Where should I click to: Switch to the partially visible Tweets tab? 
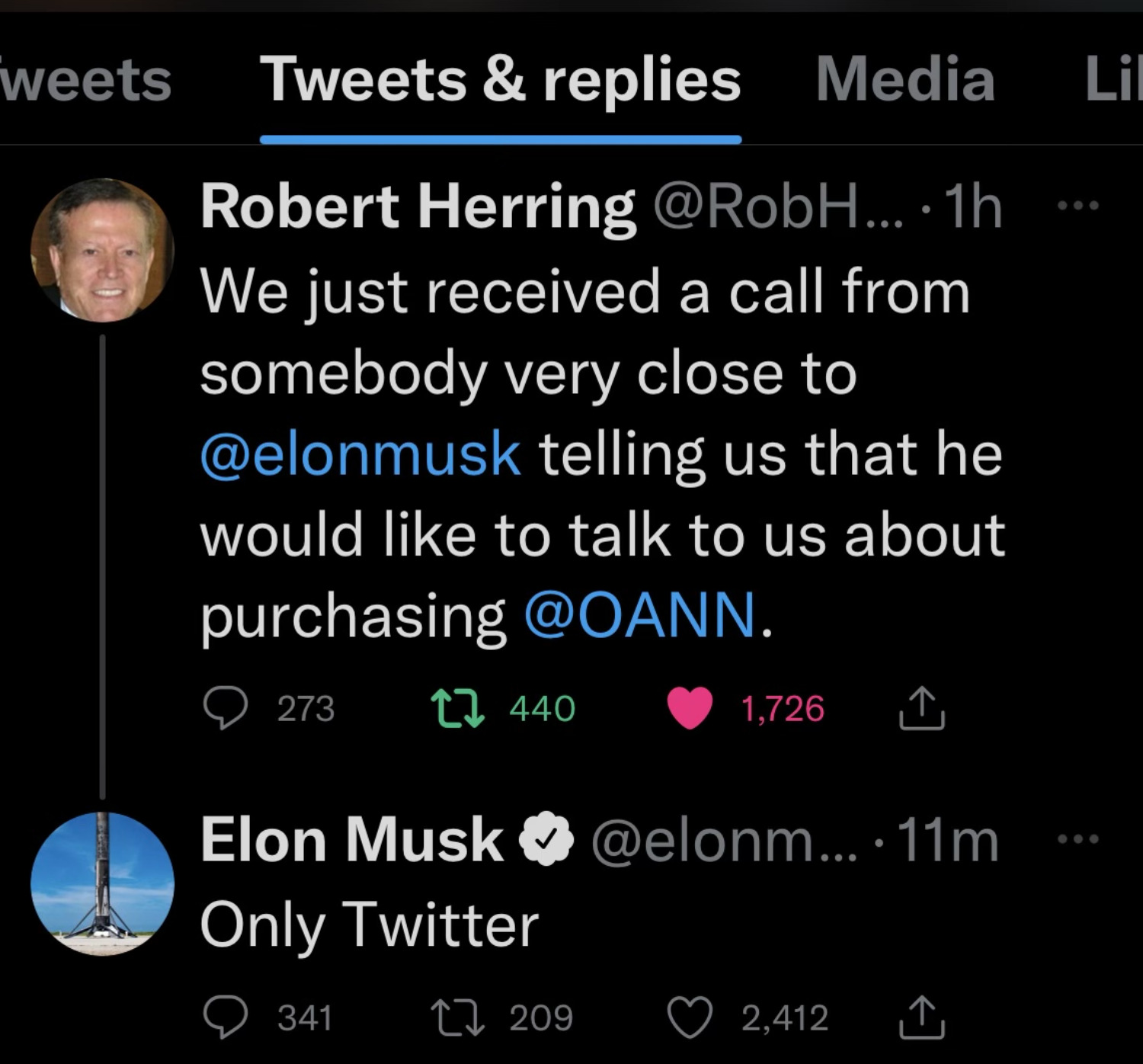point(85,79)
